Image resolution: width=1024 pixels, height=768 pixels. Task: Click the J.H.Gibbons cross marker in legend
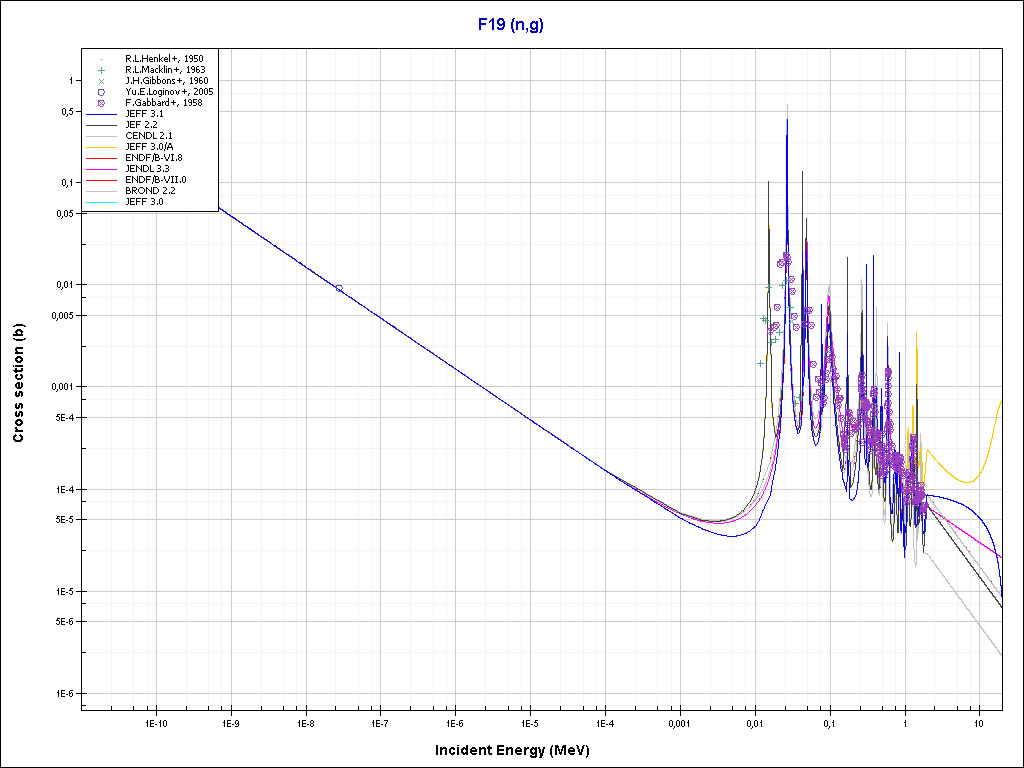point(102,81)
